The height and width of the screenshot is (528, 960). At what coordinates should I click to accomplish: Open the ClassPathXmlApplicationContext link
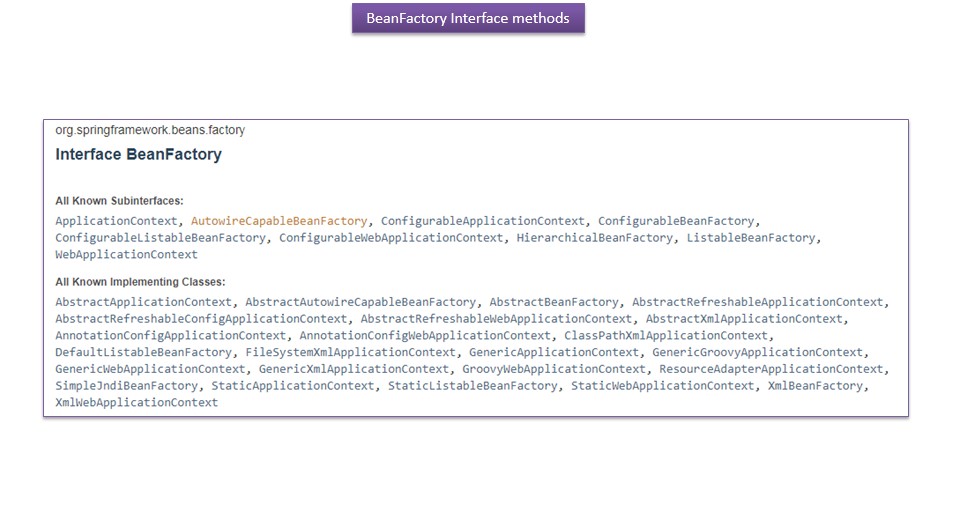tap(666, 336)
